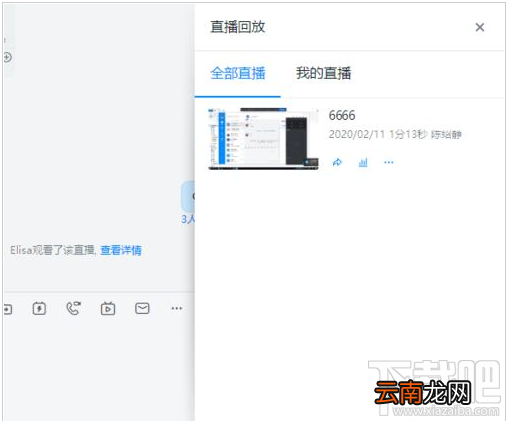Screen dimensions: 508x421
Task: Show more chat toolbar options (ellipsis)
Action: coord(177,308)
